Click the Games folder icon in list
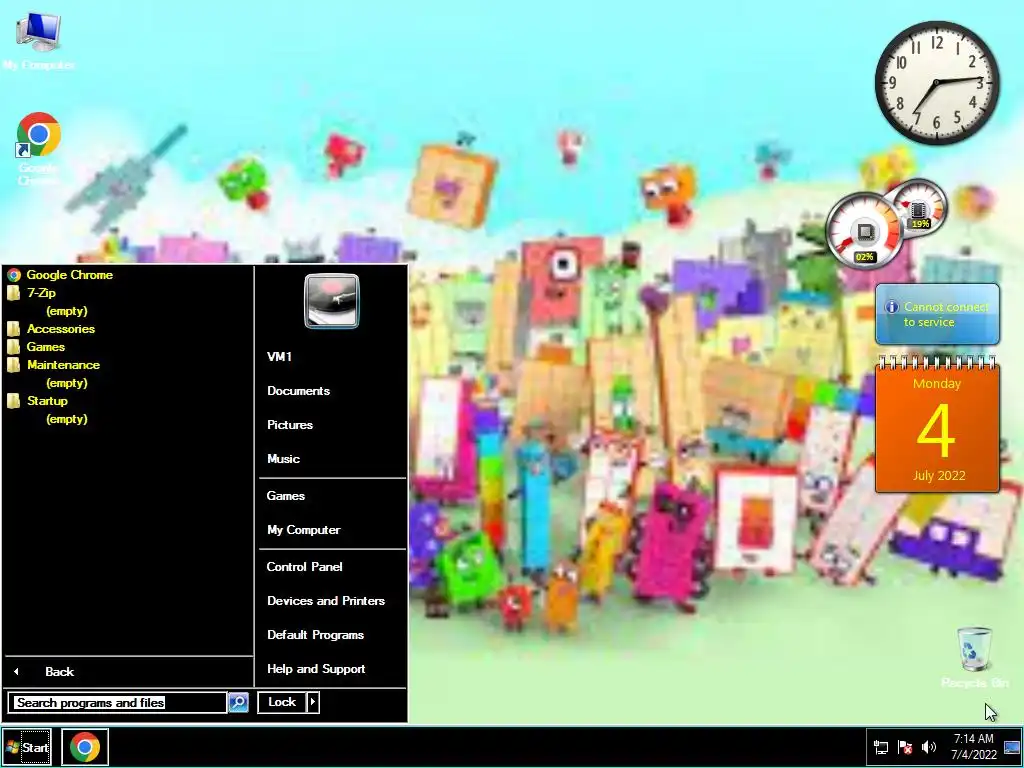The height and width of the screenshot is (768, 1024). point(14,347)
